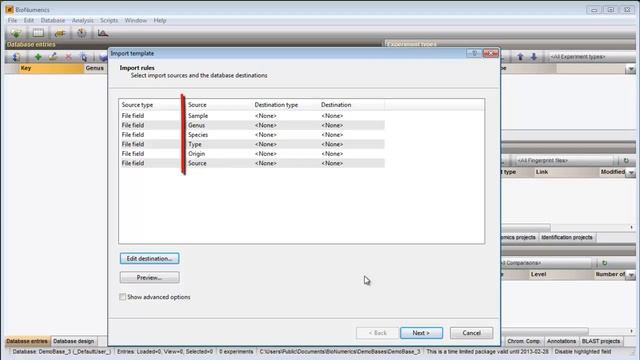This screenshot has height=360, width=640.
Task: Switch to the BLAST projects tab
Action: pyautogui.click(x=601, y=341)
